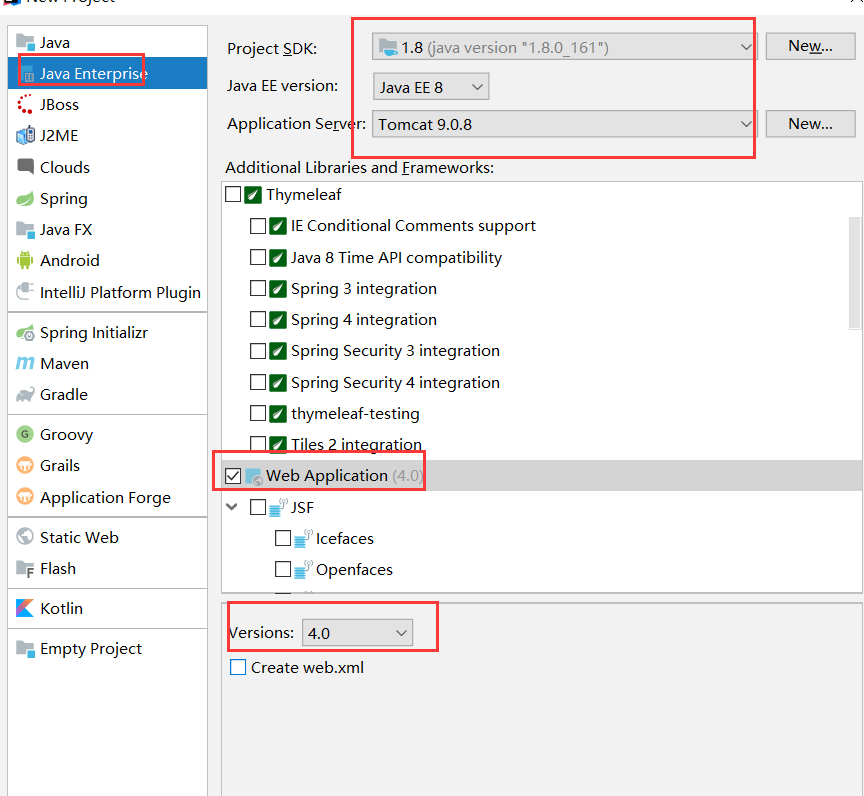Viewport: 864px width, 796px height.
Task: Click the frameworks list vertical scrollbar
Action: [x=855, y=273]
